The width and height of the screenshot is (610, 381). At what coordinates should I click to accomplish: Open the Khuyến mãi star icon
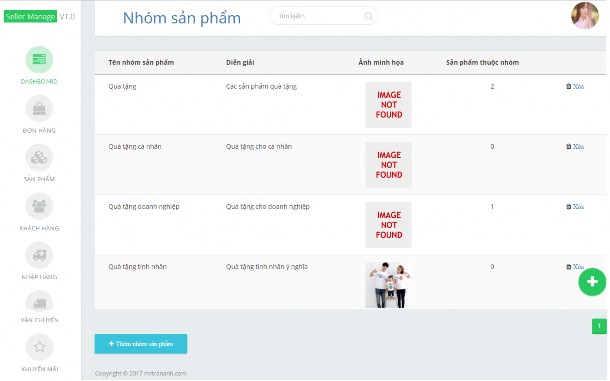pos(39,347)
